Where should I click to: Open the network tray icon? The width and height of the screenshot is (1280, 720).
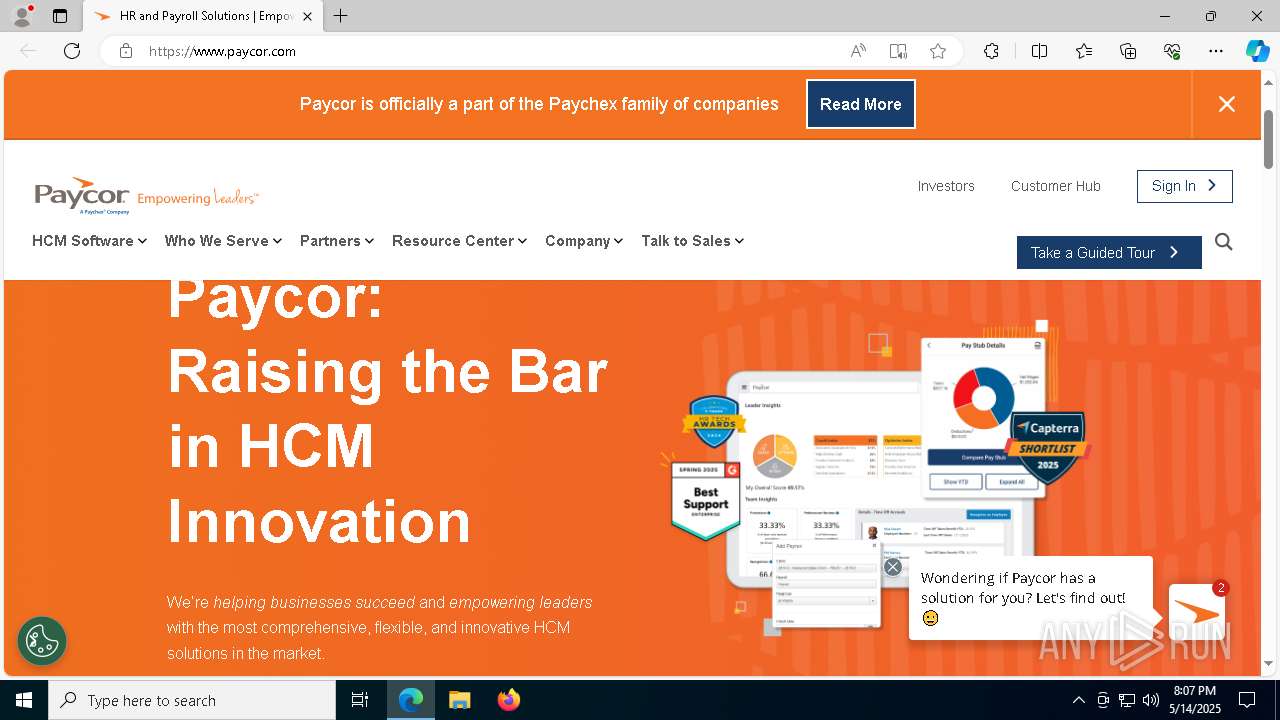tap(1127, 700)
